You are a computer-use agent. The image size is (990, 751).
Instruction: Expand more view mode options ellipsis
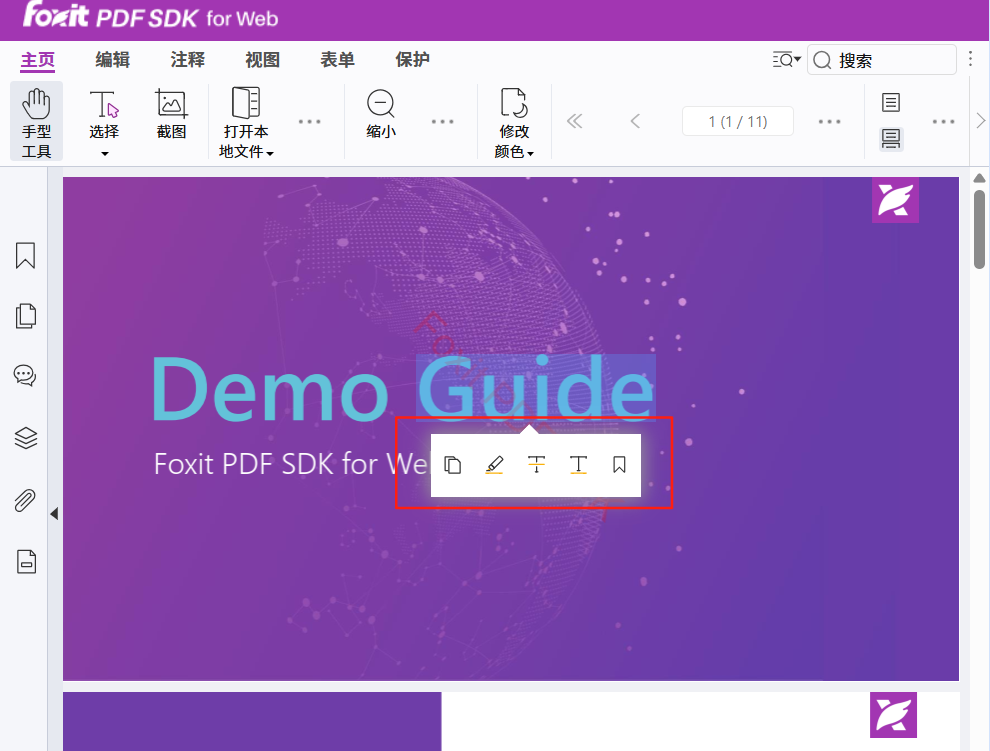tap(943, 121)
